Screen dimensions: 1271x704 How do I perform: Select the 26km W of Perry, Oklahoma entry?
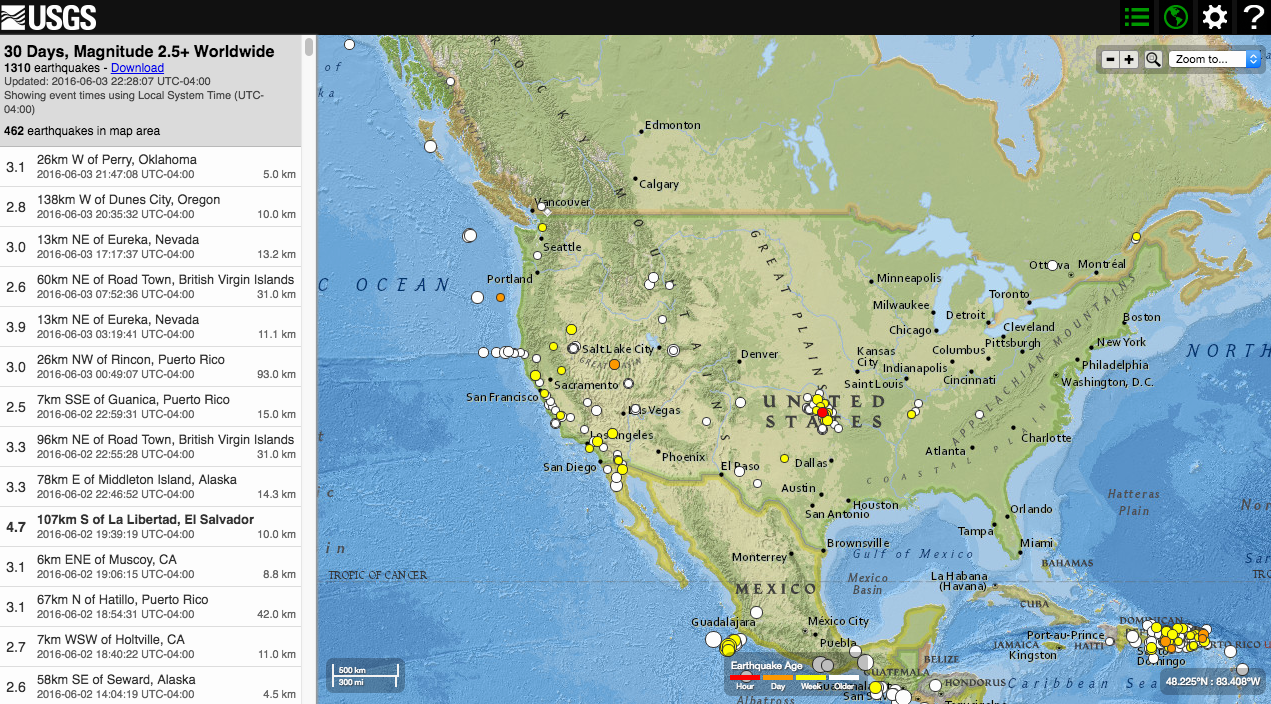[x=150, y=166]
